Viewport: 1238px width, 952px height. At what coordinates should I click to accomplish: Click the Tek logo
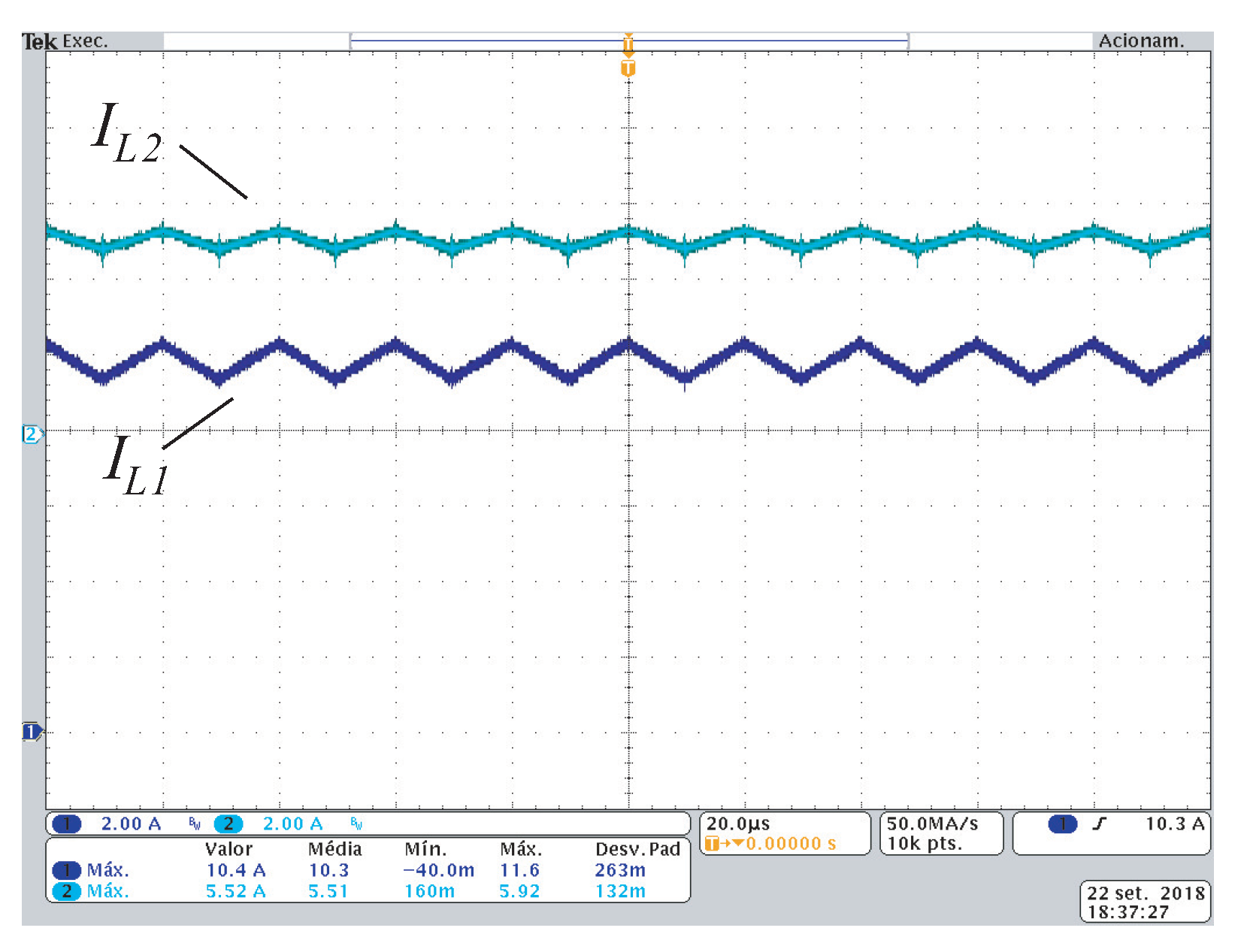[39, 41]
